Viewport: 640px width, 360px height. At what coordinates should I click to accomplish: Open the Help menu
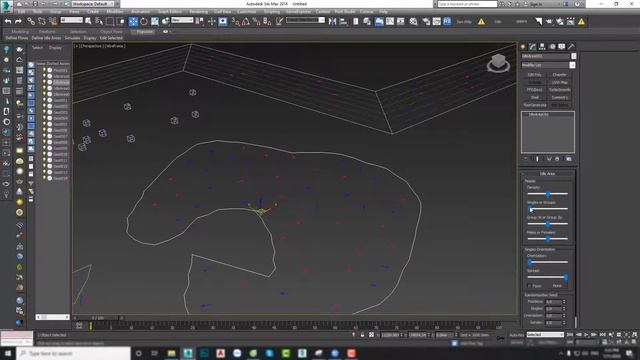[383, 12]
